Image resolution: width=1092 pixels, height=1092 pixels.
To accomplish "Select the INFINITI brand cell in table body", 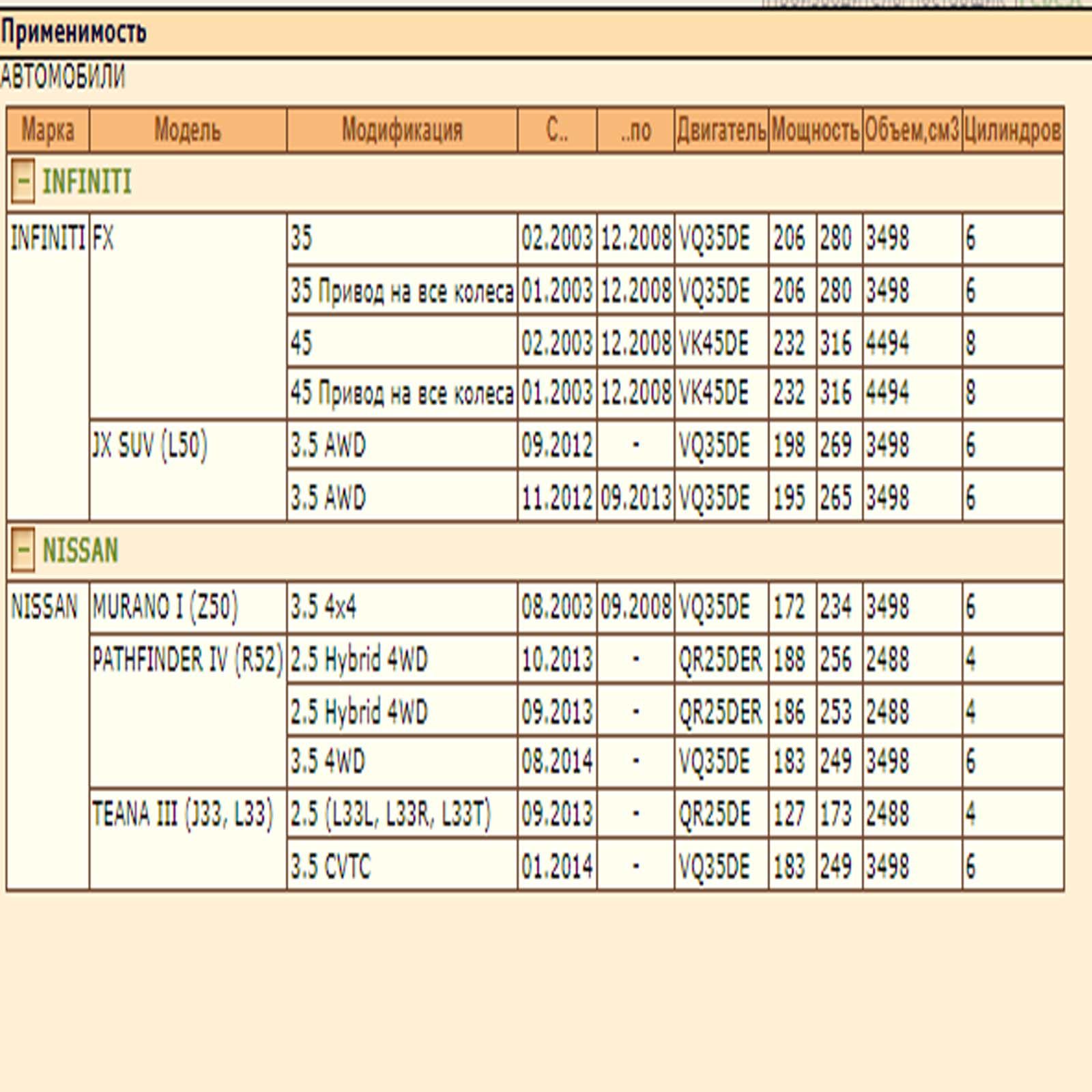I will click(x=48, y=367).
